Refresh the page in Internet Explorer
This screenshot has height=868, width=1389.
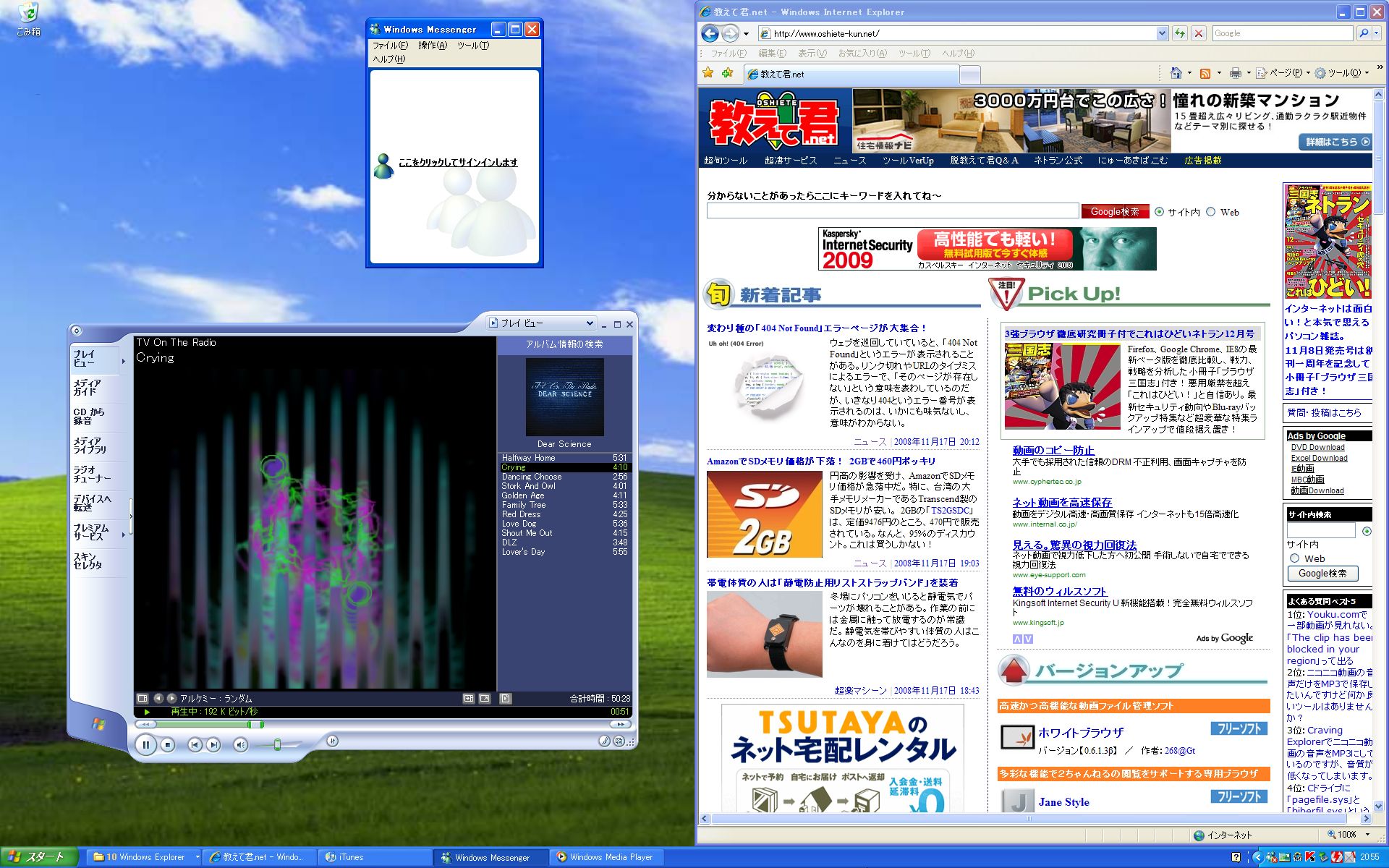click(1180, 33)
